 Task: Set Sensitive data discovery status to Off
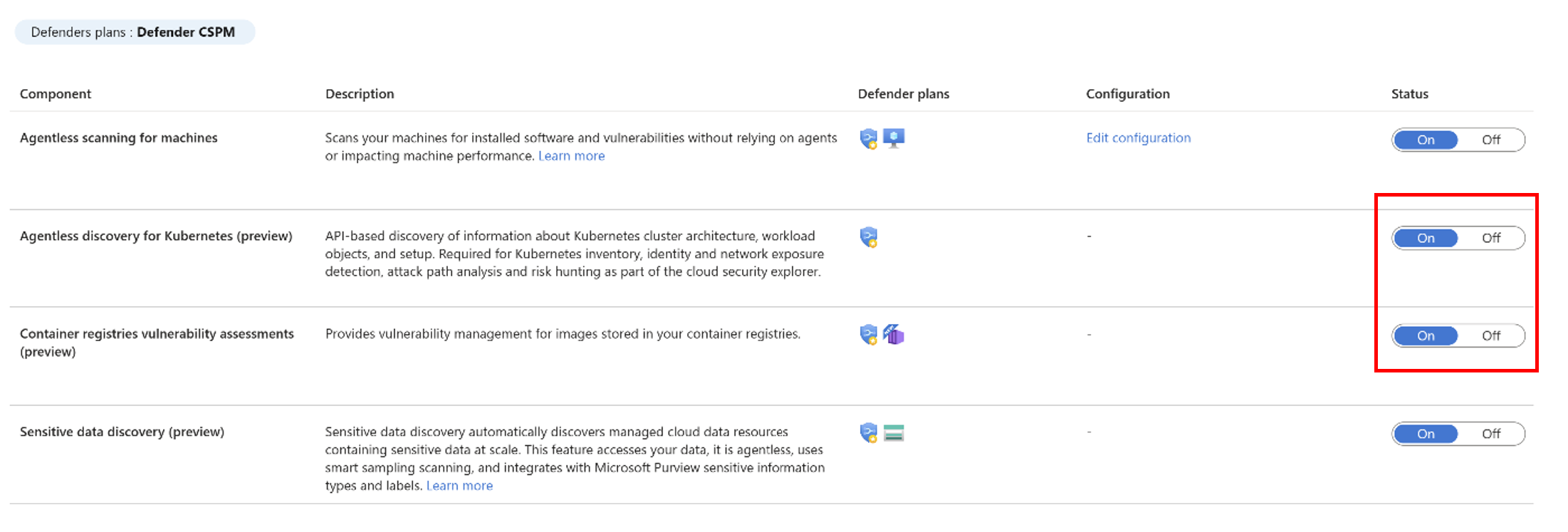click(x=1490, y=434)
